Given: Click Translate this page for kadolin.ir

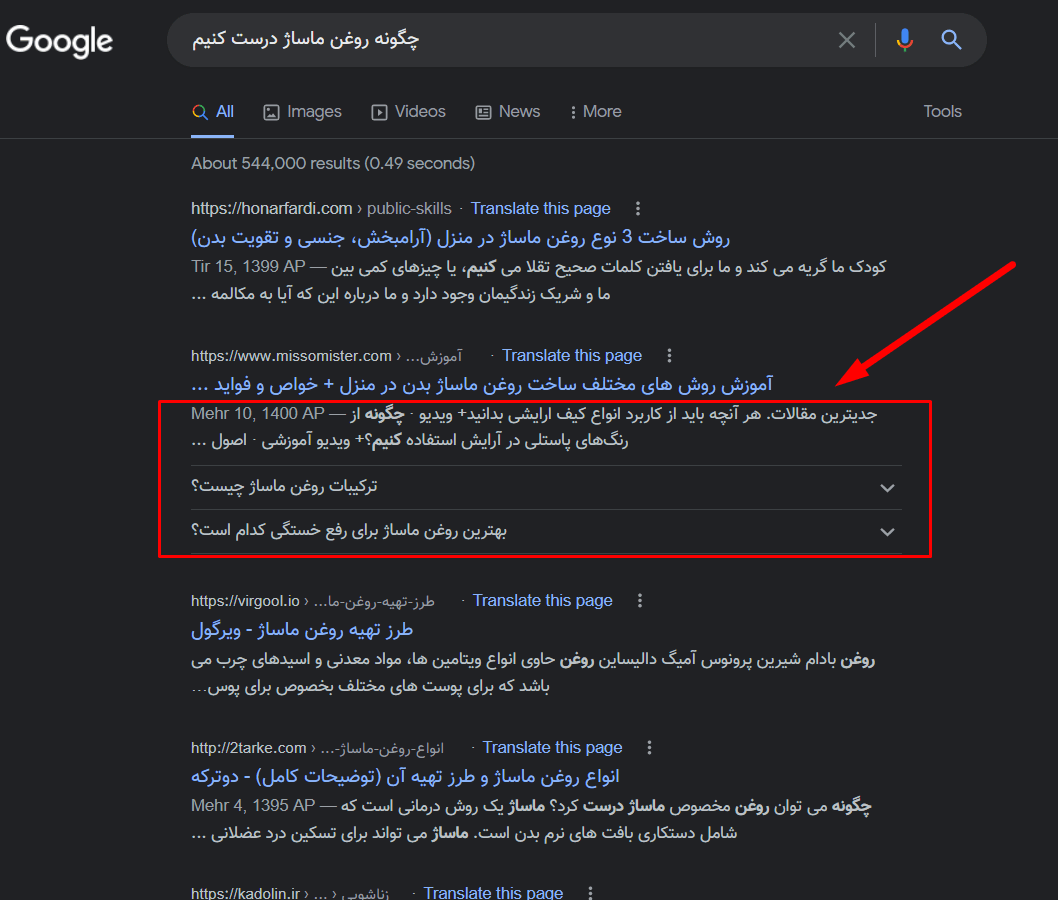Looking at the screenshot, I should tap(493, 892).
